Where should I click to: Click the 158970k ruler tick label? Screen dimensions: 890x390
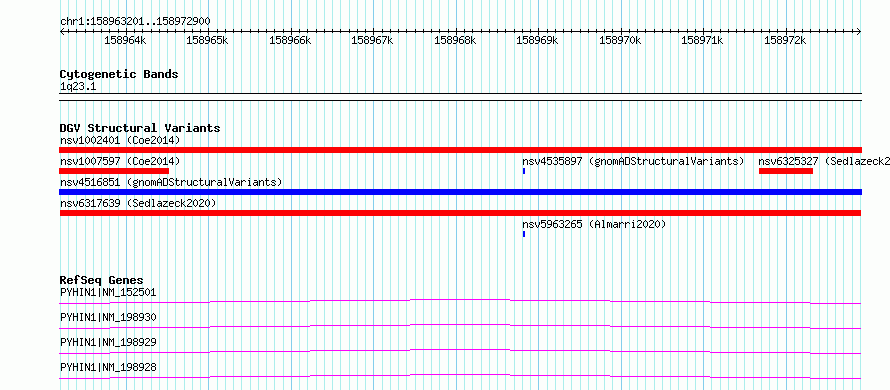[x=620, y=40]
